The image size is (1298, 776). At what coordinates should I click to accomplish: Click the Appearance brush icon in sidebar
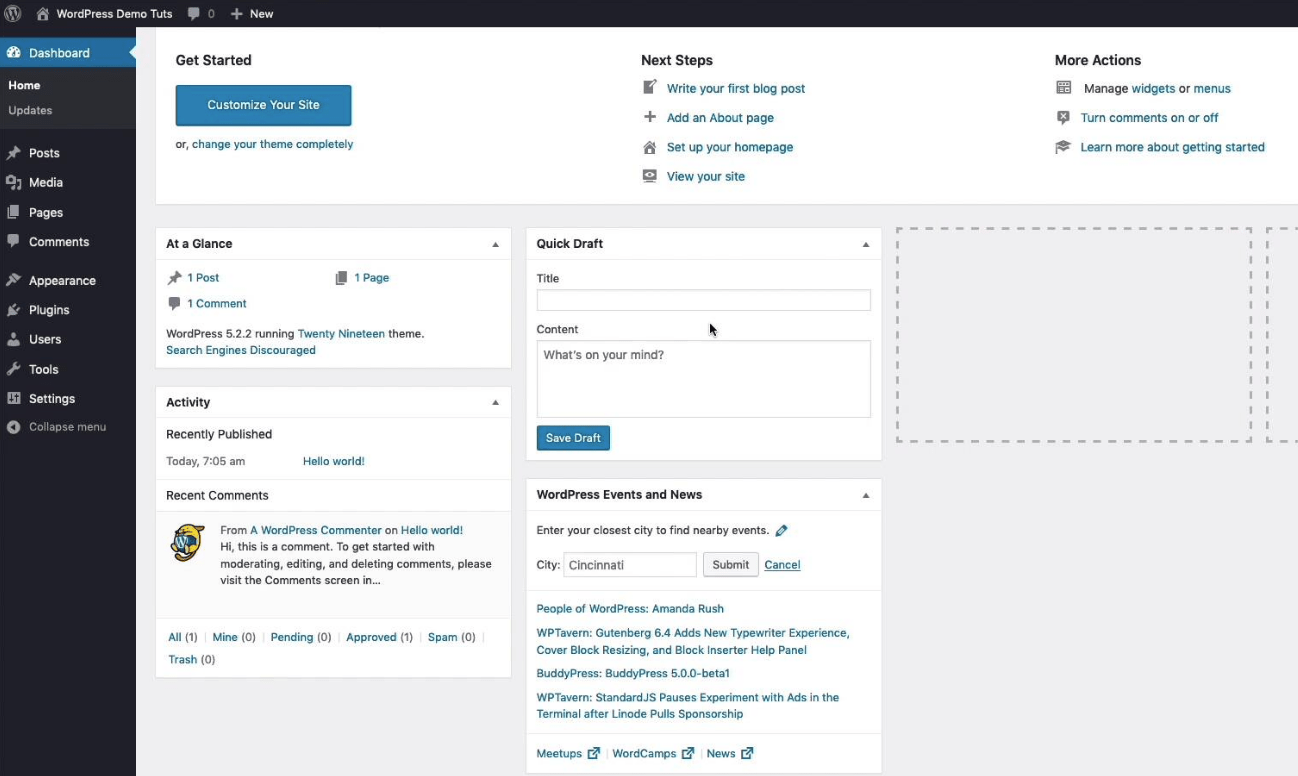click(14, 281)
